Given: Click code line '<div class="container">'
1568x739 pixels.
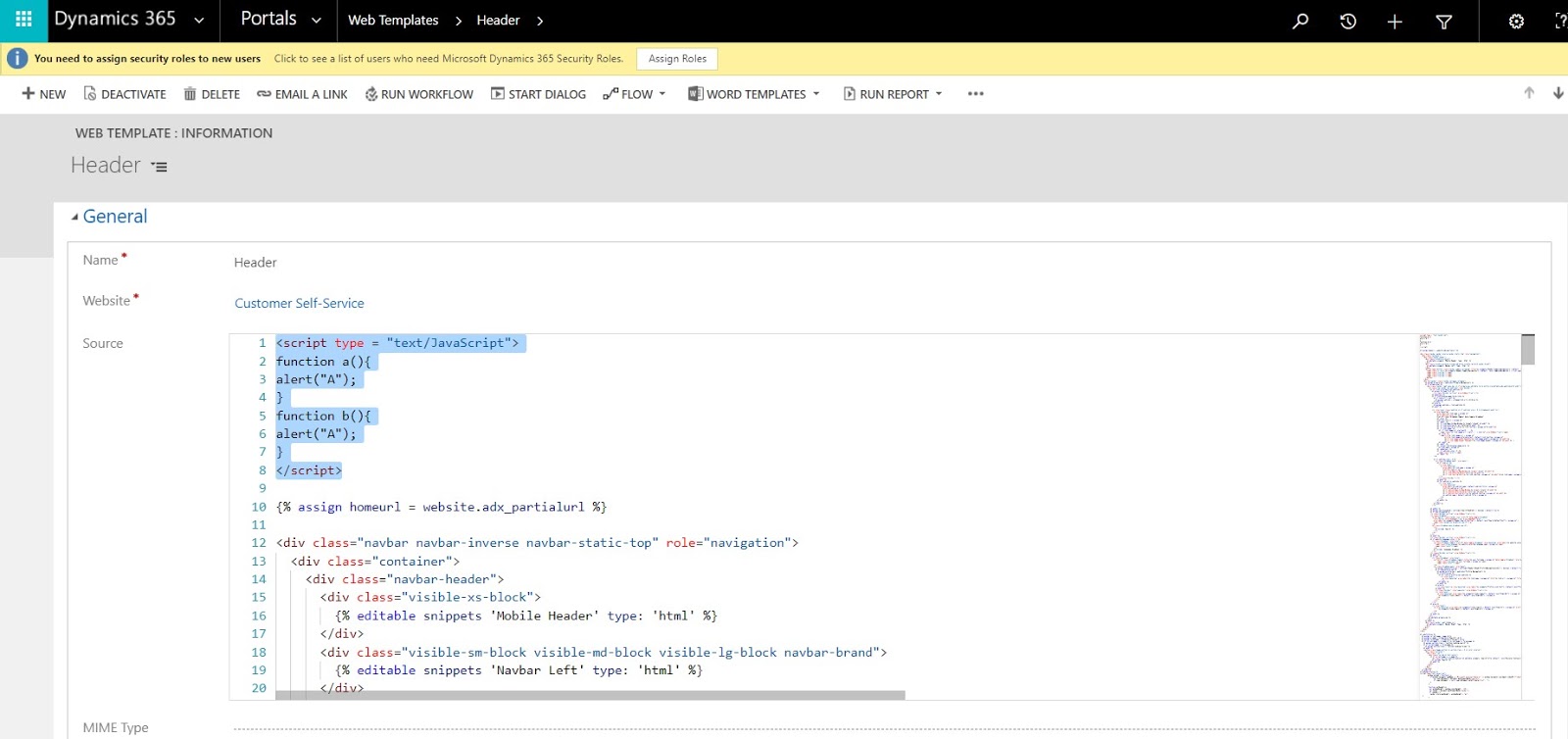Looking at the screenshot, I should (x=375, y=562).
